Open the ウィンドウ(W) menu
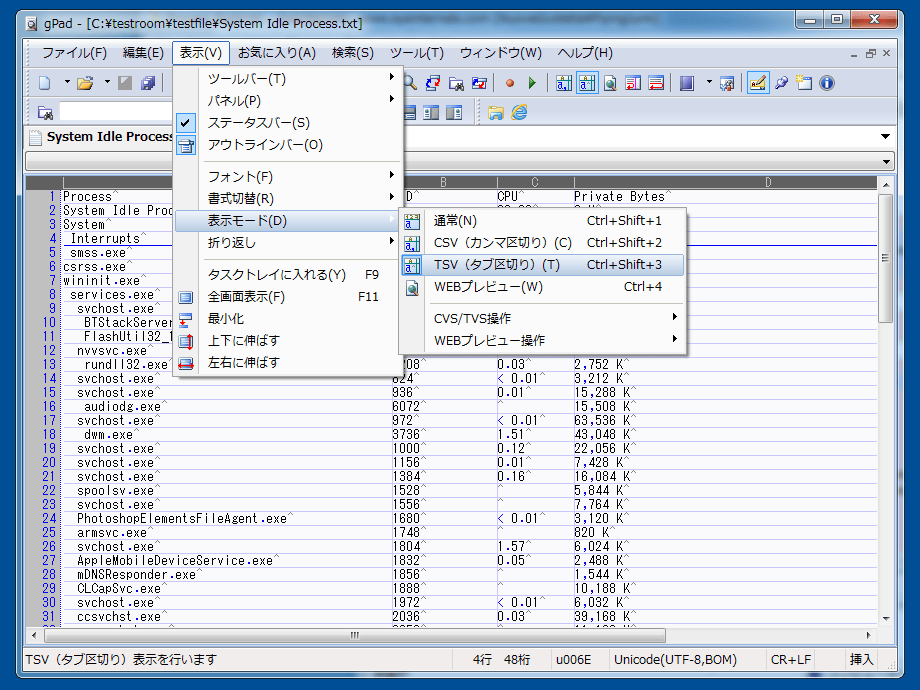The width and height of the screenshot is (920, 690). point(500,53)
